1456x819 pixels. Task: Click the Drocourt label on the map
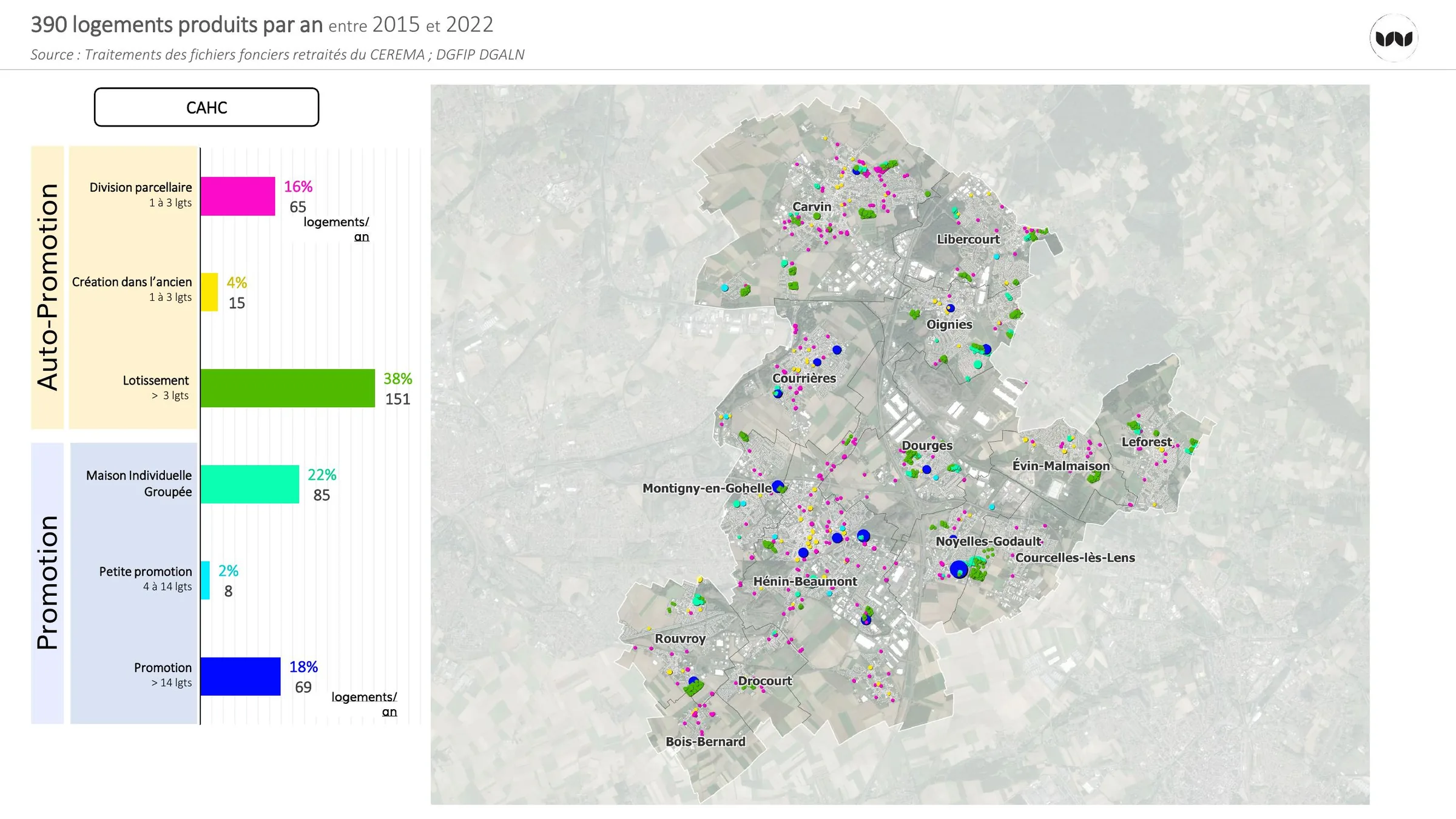[765, 681]
